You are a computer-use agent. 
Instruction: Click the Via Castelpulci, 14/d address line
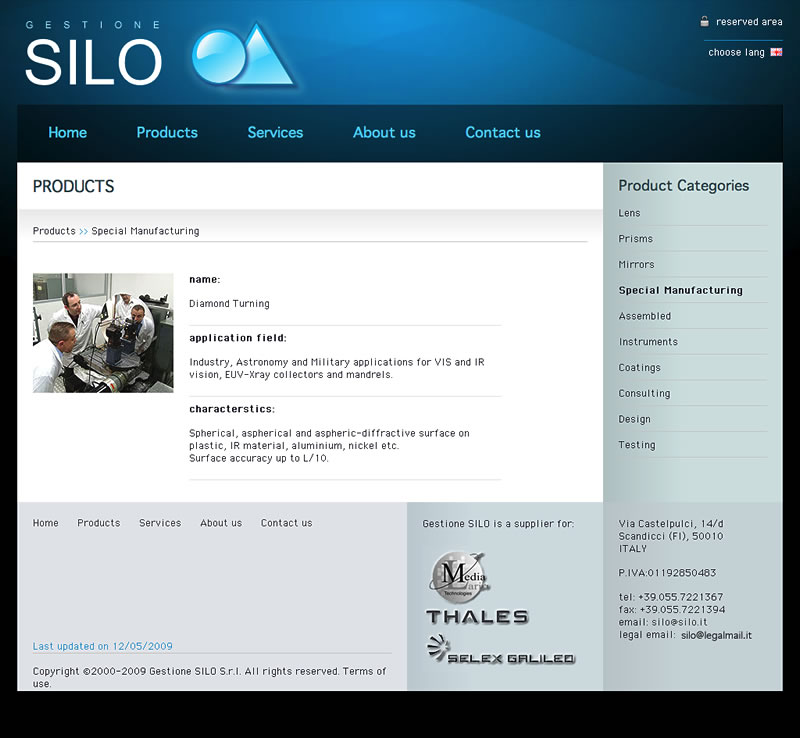[x=671, y=524]
